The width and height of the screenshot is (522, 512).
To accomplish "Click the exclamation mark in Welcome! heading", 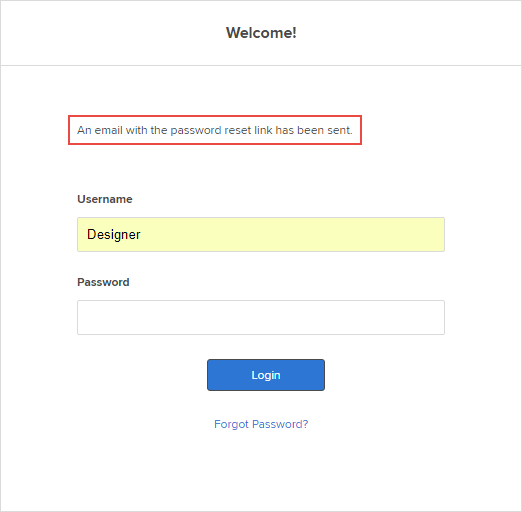I will [294, 33].
